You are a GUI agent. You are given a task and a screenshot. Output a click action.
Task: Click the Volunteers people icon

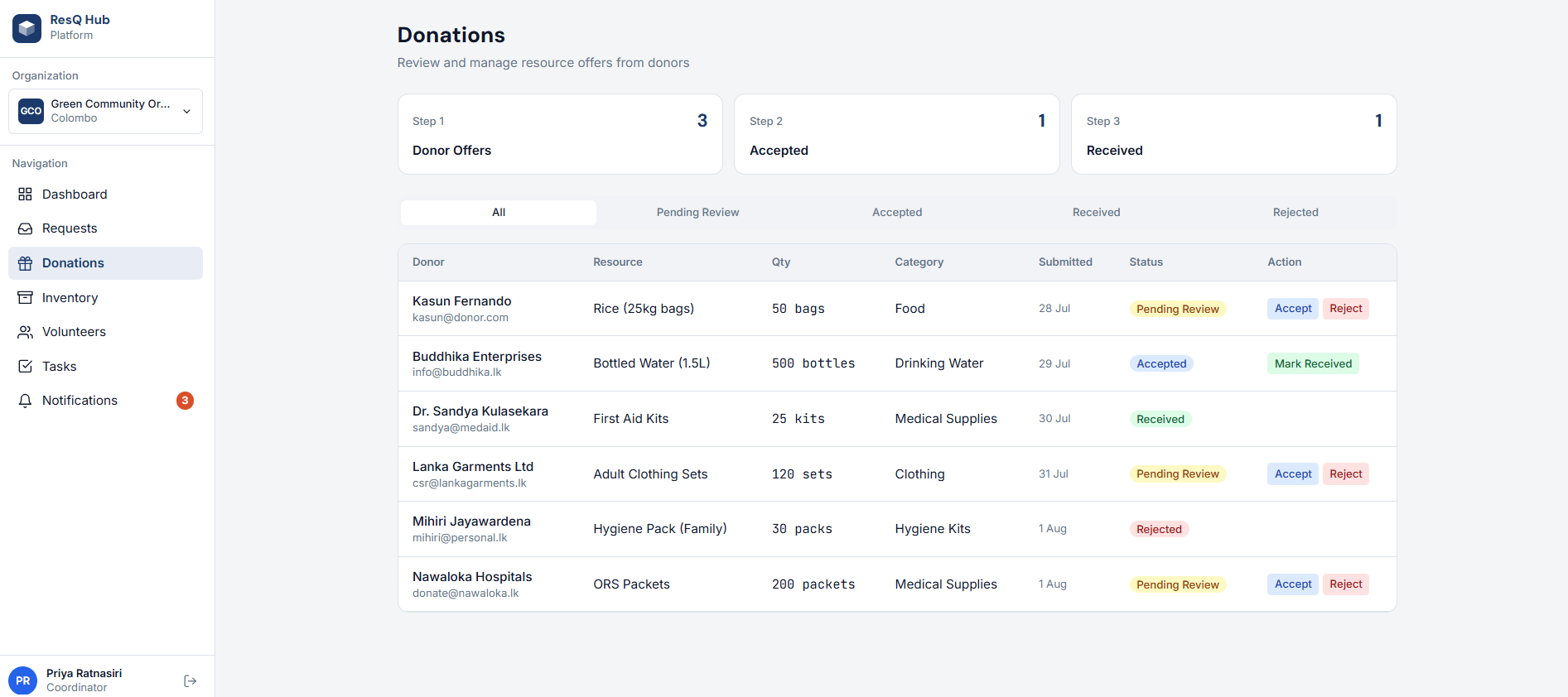(26, 332)
